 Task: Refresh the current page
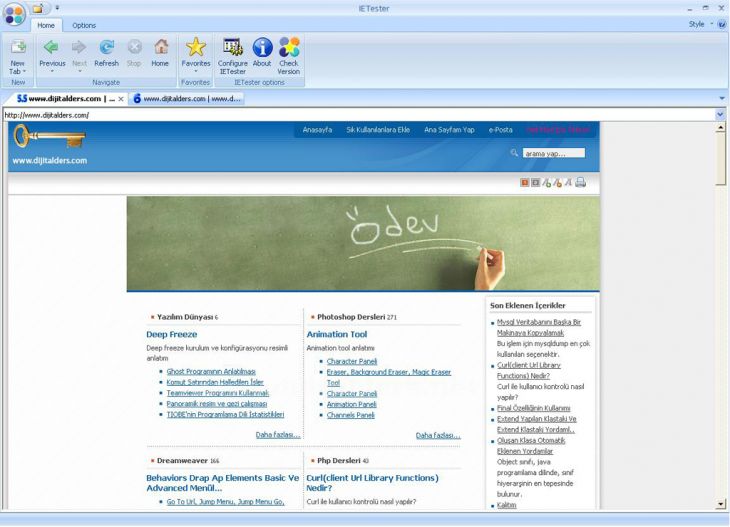pos(106,49)
